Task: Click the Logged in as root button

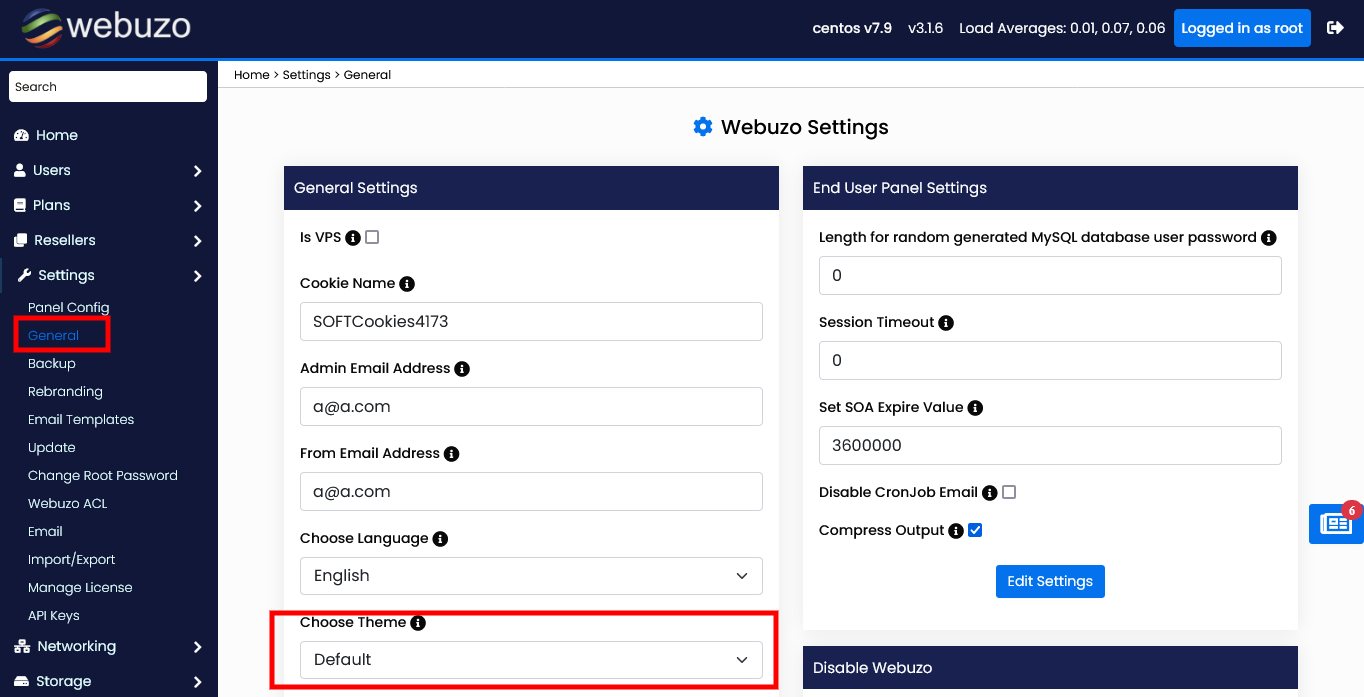Action: 1242,28
